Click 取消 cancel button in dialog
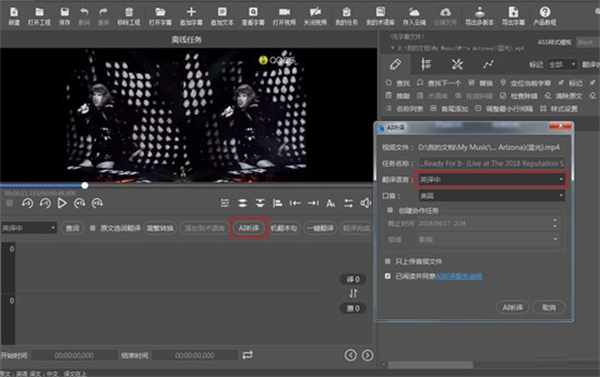This screenshot has height=377, width=600. pyautogui.click(x=549, y=307)
